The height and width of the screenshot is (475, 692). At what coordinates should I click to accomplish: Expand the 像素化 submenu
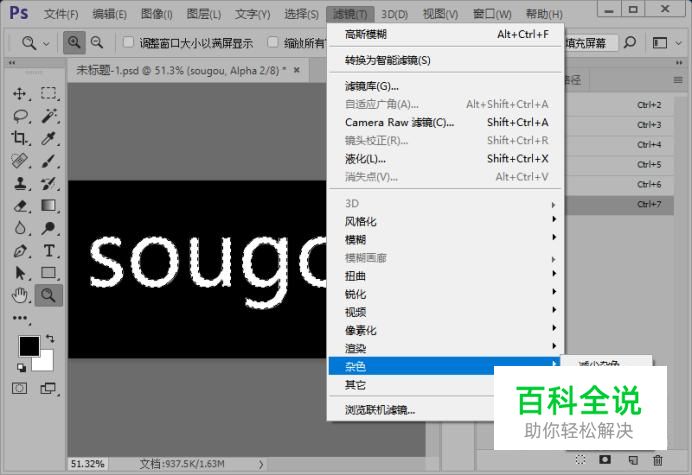tap(445, 330)
